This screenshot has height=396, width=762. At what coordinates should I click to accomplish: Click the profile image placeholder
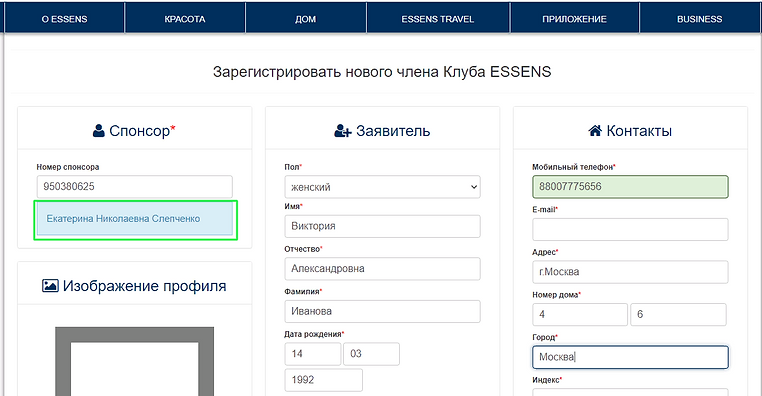(135, 362)
